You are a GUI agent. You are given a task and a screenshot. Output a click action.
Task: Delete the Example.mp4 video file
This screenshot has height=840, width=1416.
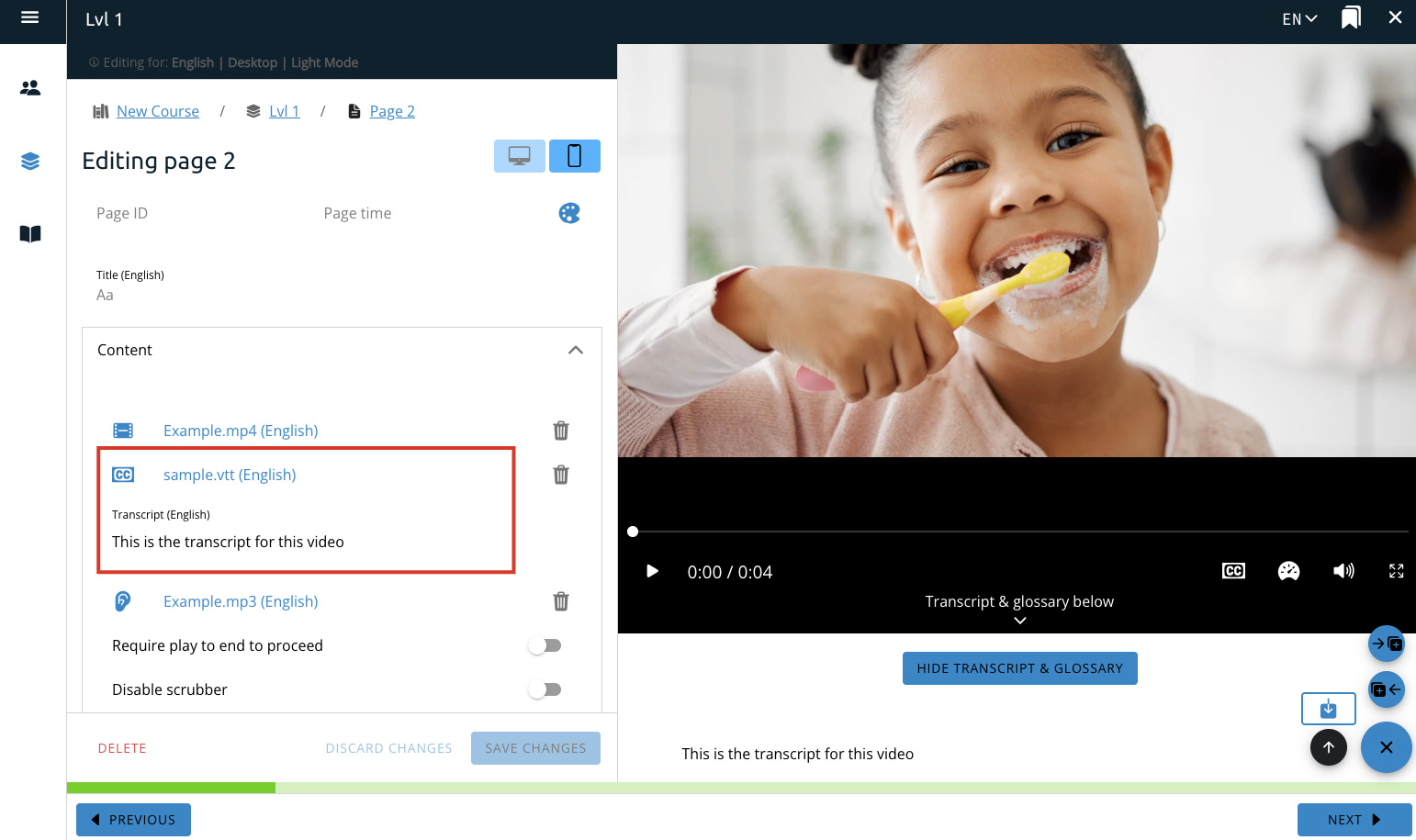pyautogui.click(x=560, y=431)
